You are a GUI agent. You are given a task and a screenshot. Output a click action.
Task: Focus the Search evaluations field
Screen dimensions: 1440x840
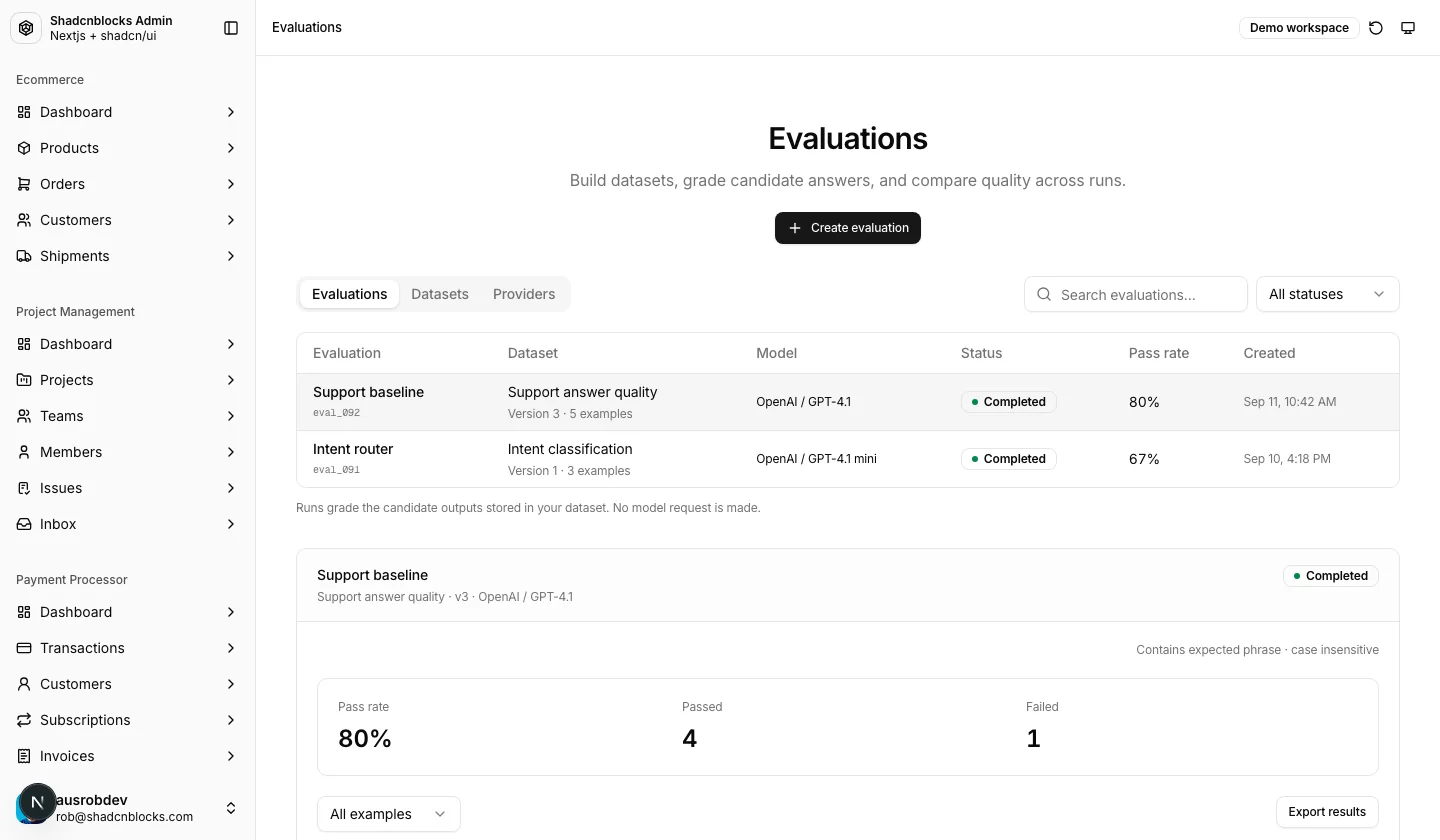[1136, 294]
